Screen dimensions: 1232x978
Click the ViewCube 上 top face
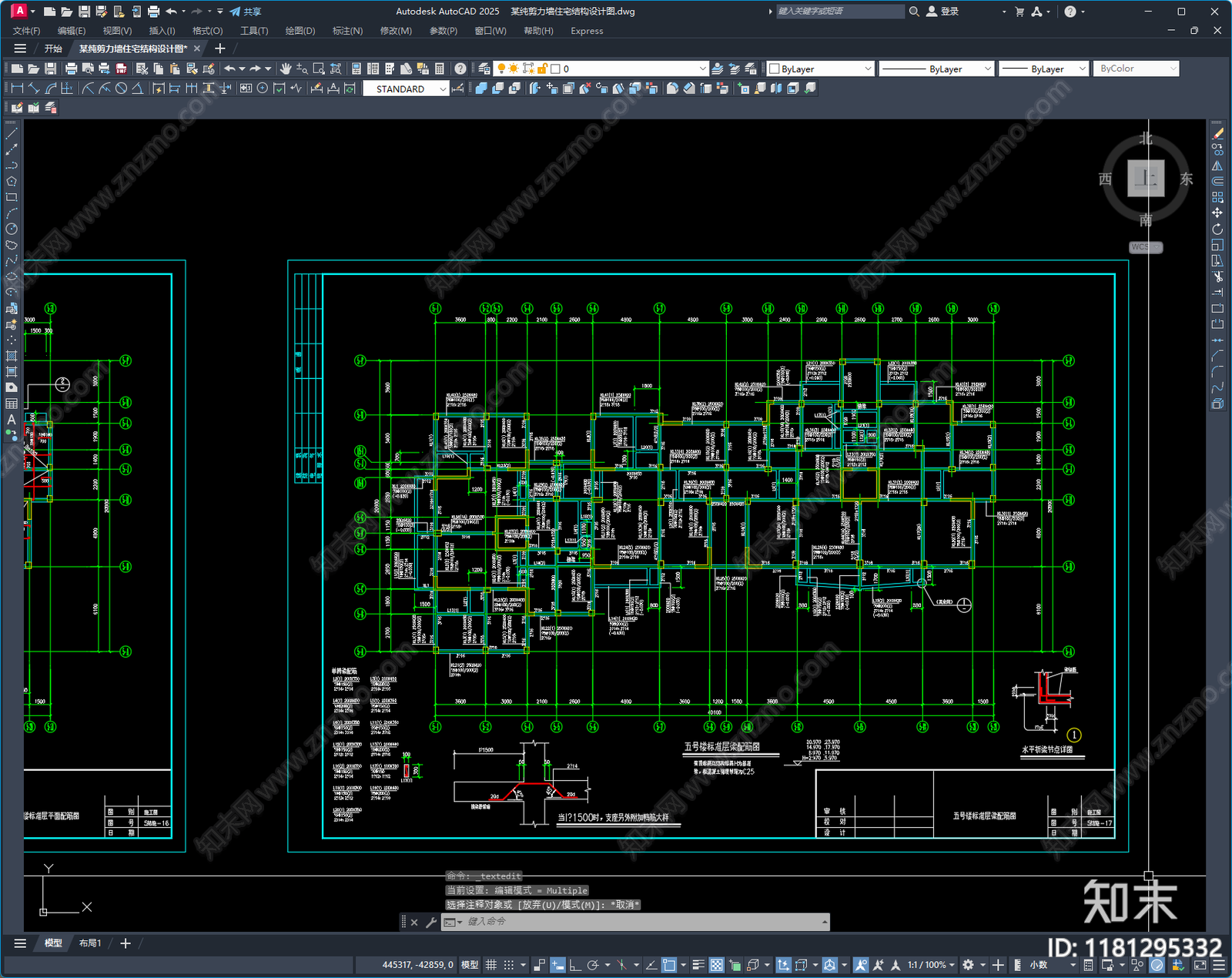[x=1146, y=179]
